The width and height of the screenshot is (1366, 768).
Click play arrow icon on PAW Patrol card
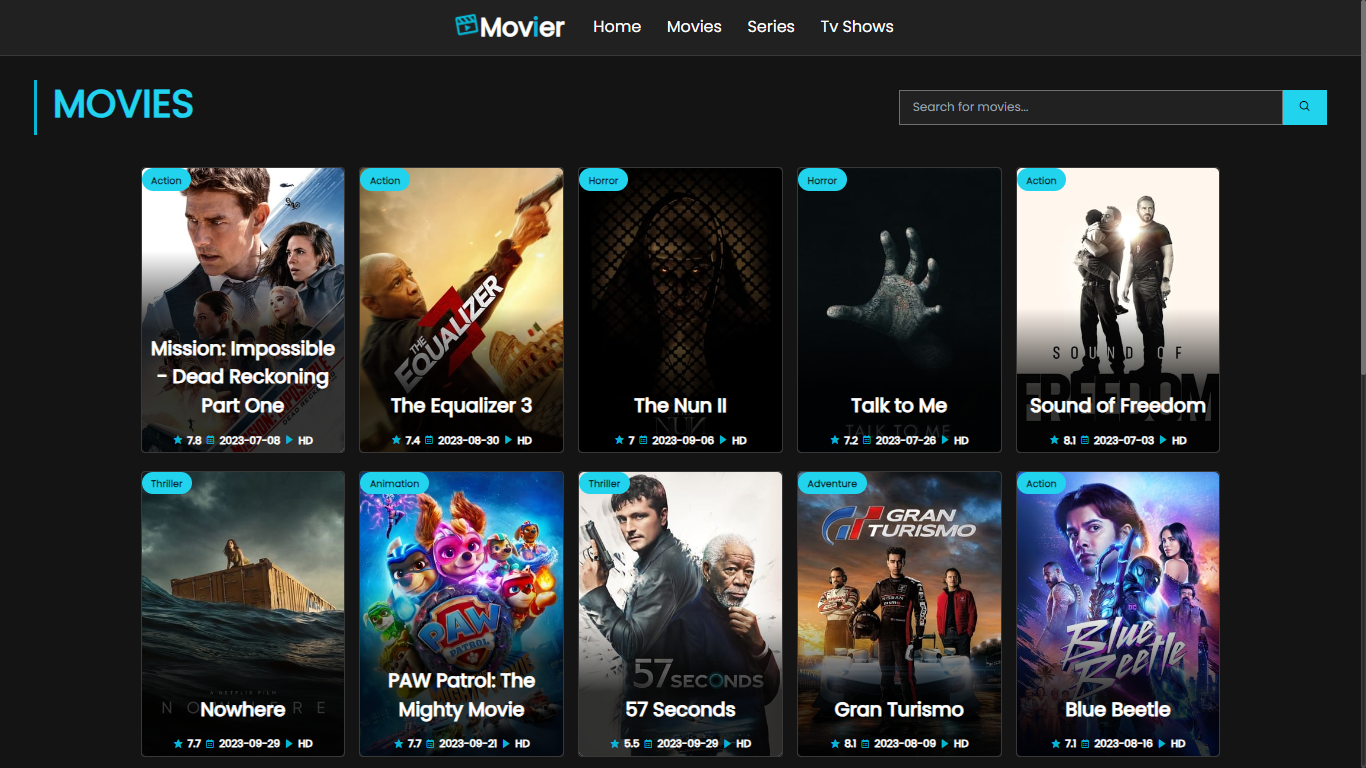(507, 744)
